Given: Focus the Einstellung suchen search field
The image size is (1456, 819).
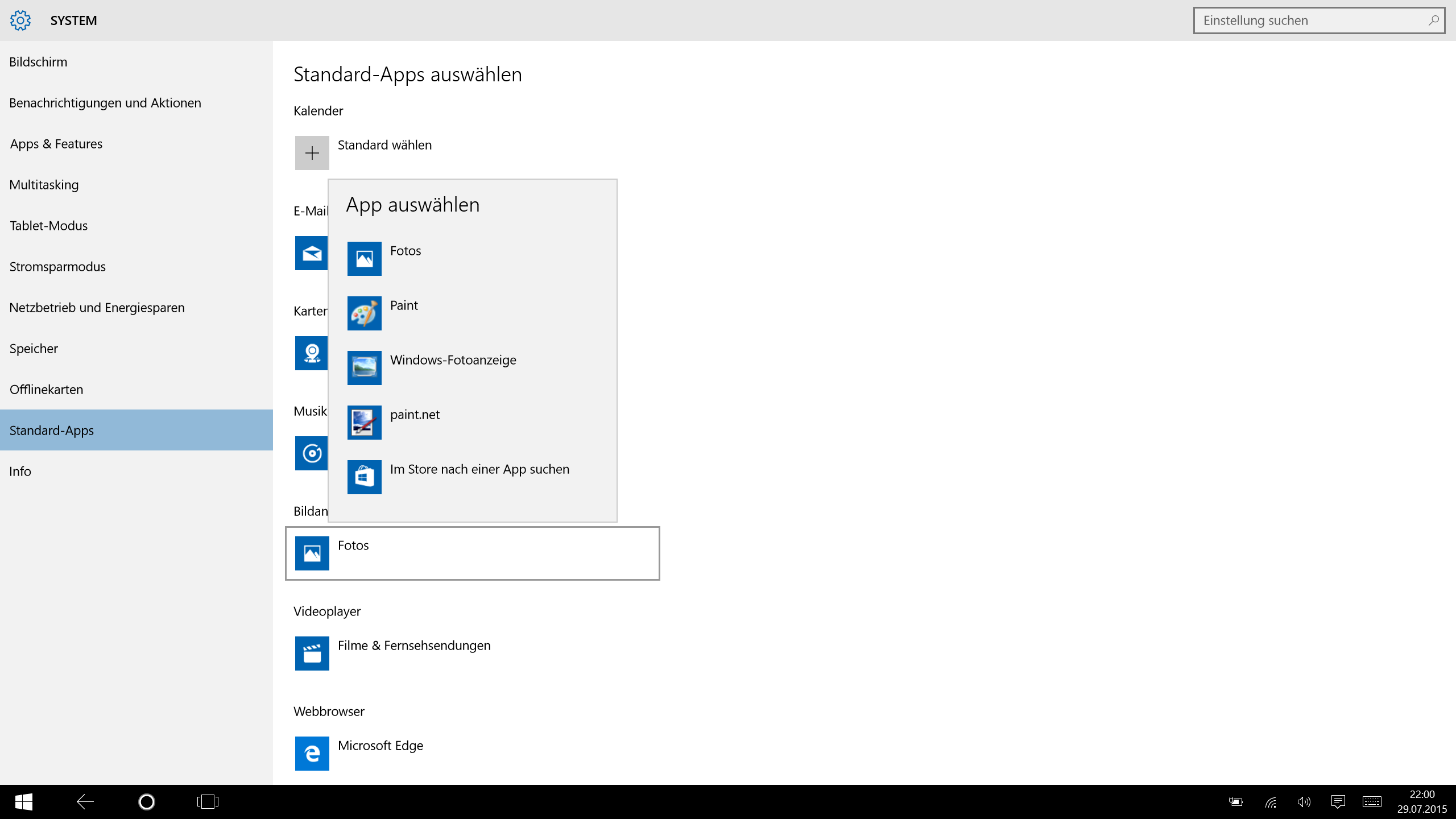Looking at the screenshot, I should click(x=1319, y=20).
